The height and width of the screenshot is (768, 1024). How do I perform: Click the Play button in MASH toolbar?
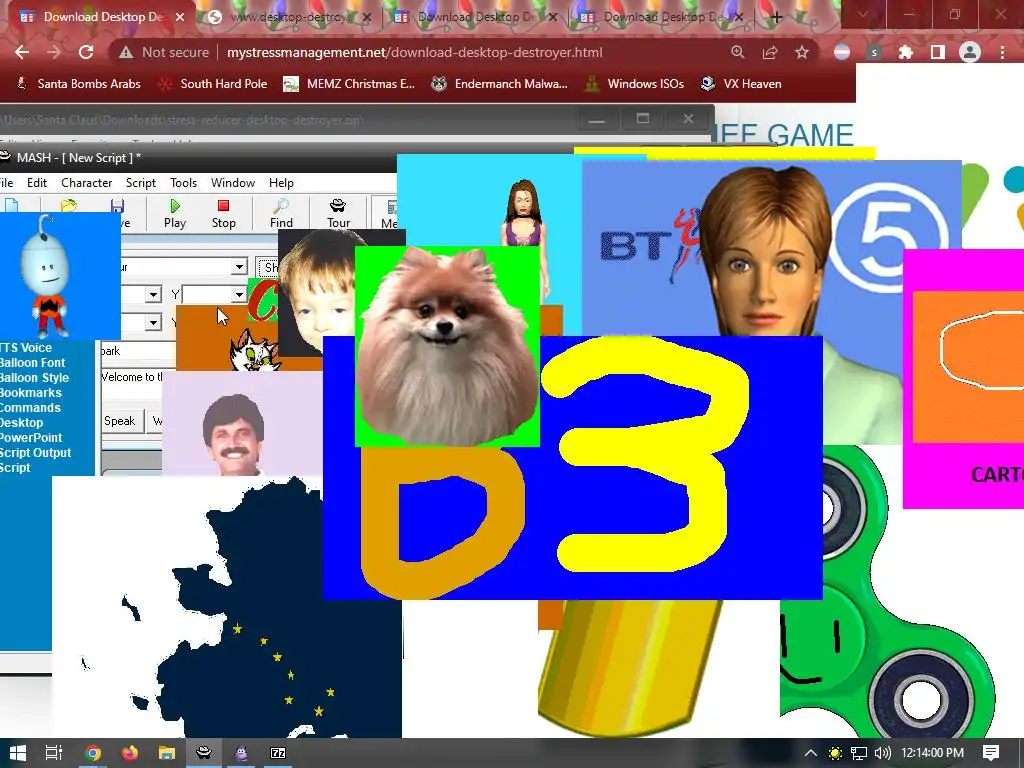pyautogui.click(x=175, y=214)
